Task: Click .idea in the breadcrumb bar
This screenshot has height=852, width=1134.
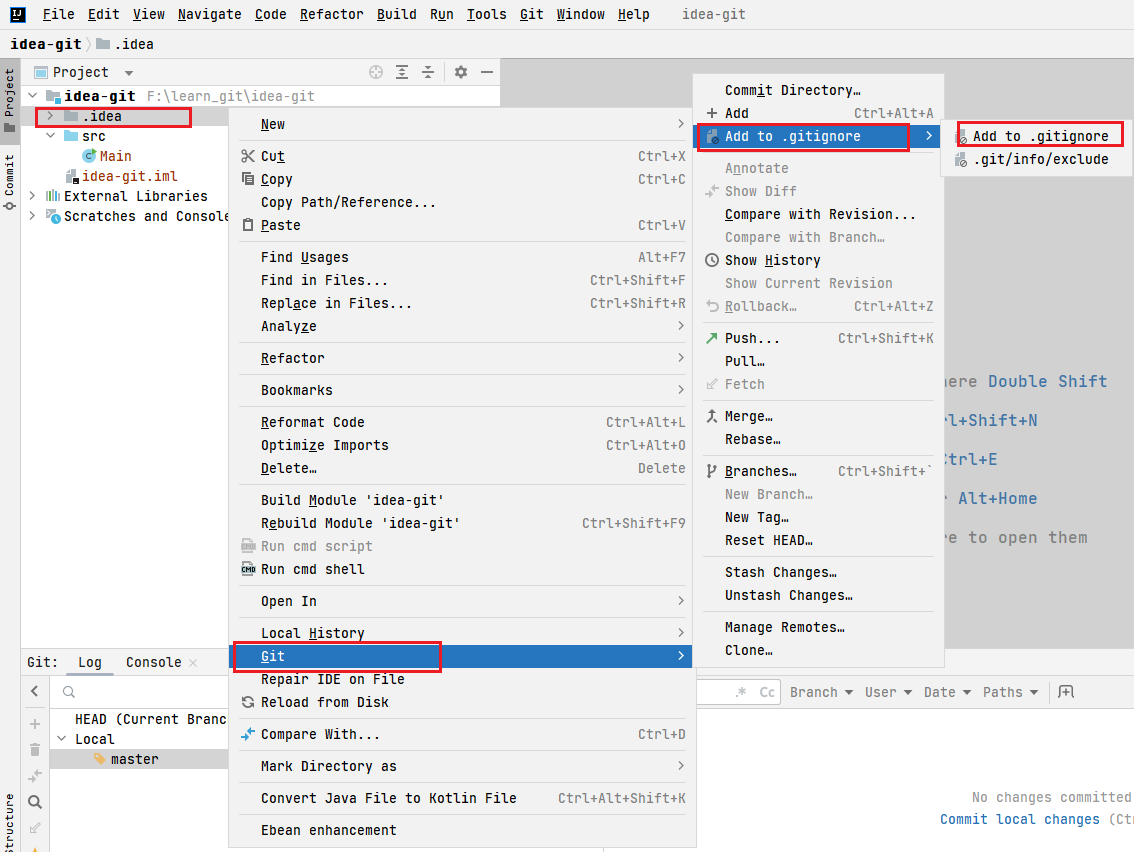Action: 125,44
